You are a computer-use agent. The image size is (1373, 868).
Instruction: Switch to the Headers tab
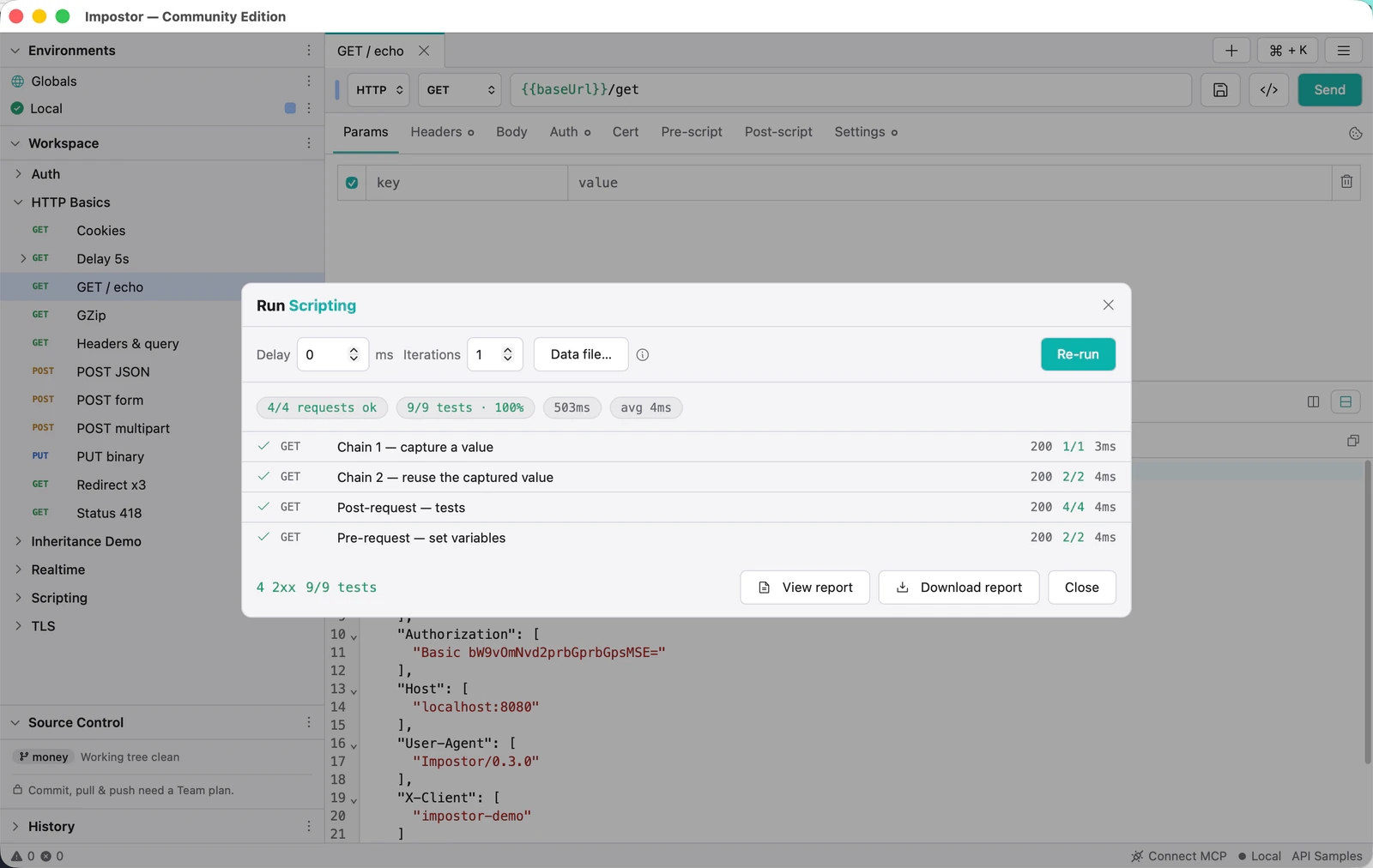pos(442,132)
